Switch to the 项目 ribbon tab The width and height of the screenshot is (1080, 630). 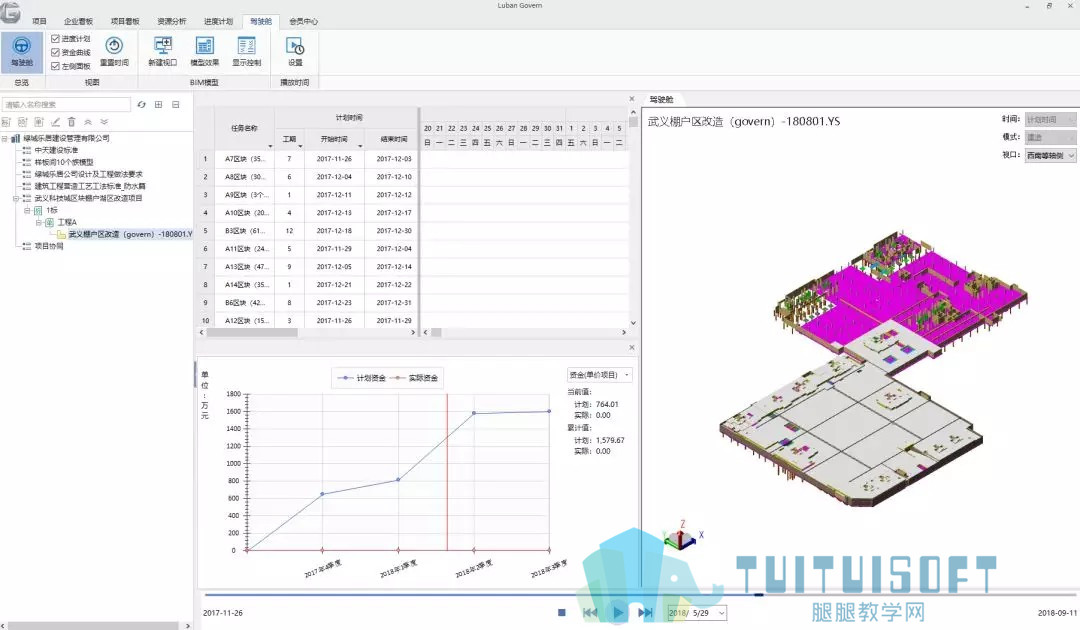pyautogui.click(x=39, y=21)
